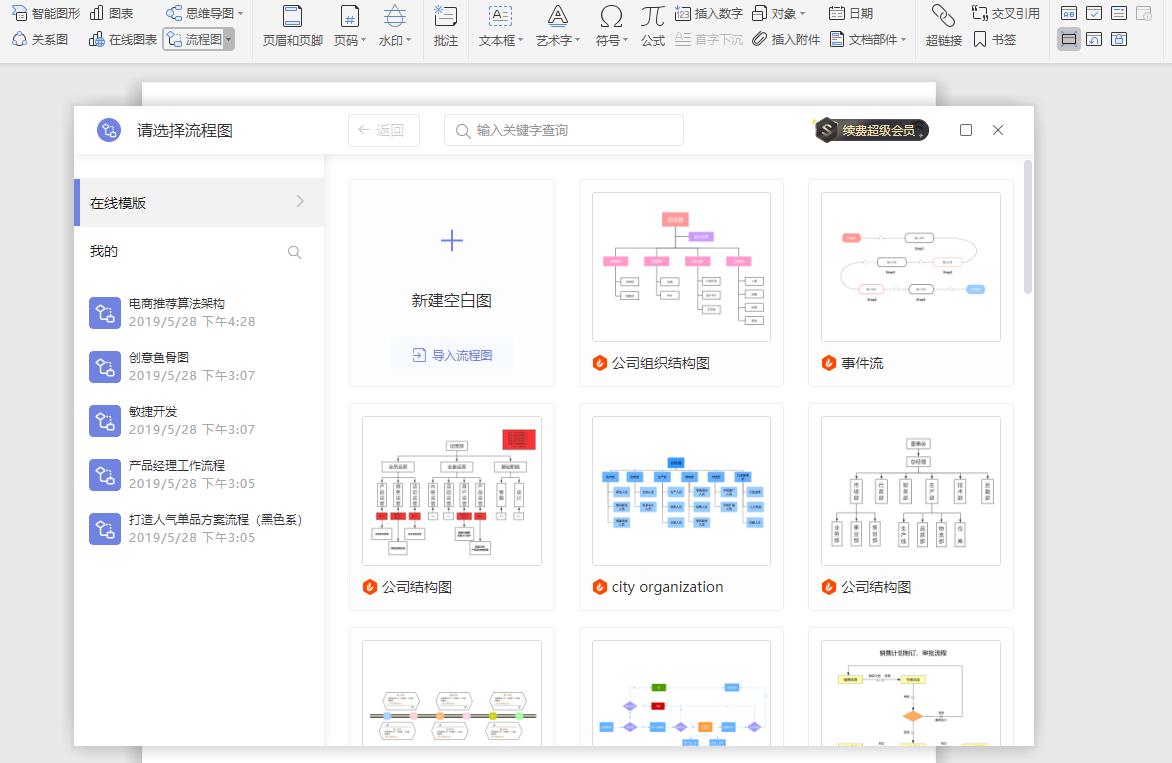1172x763 pixels.
Task: Click Insert Attachment (插入附件)
Action: 786,40
